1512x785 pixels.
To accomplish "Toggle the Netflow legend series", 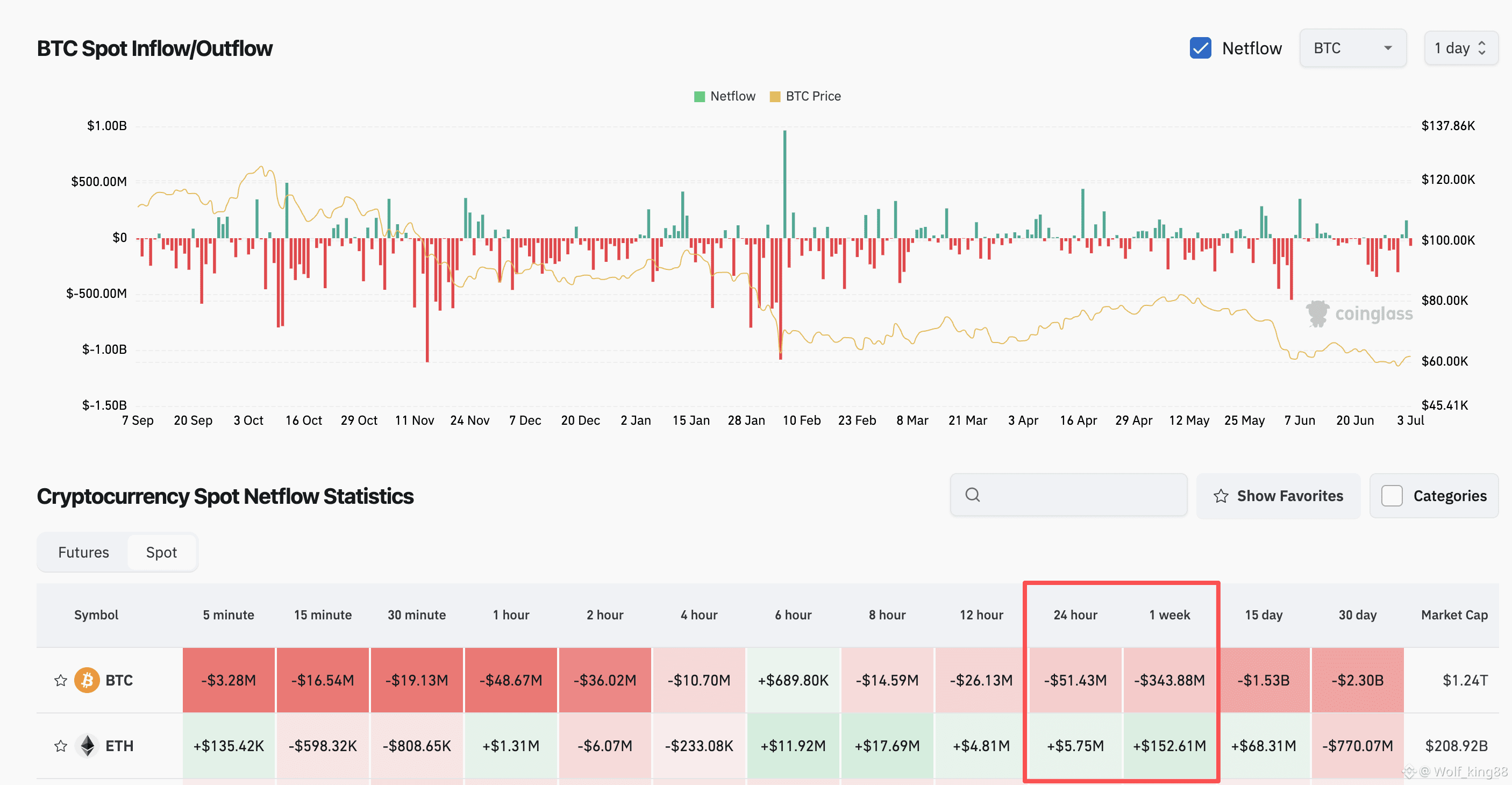I will (725, 96).
